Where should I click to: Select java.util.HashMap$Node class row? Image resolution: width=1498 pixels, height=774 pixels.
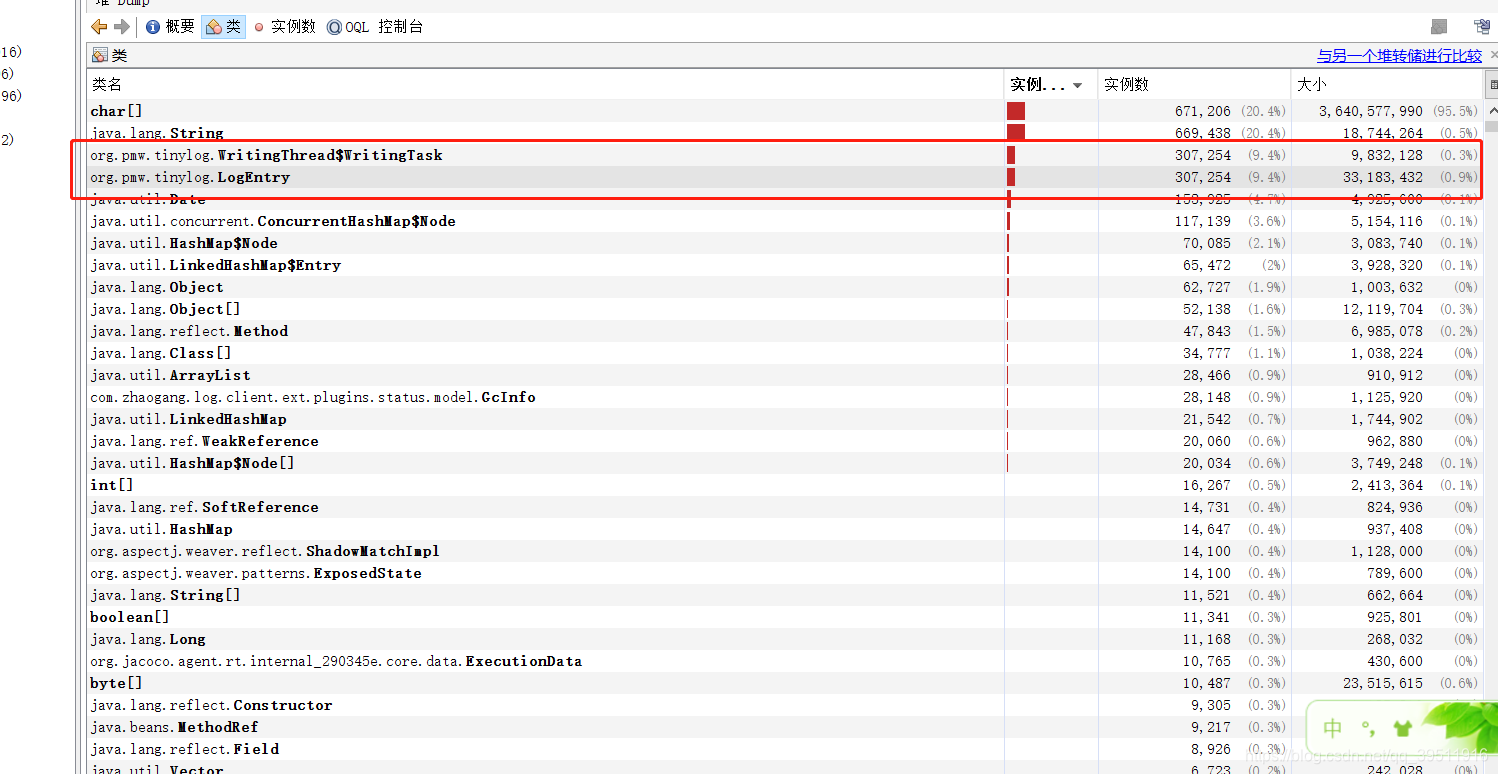coord(785,243)
